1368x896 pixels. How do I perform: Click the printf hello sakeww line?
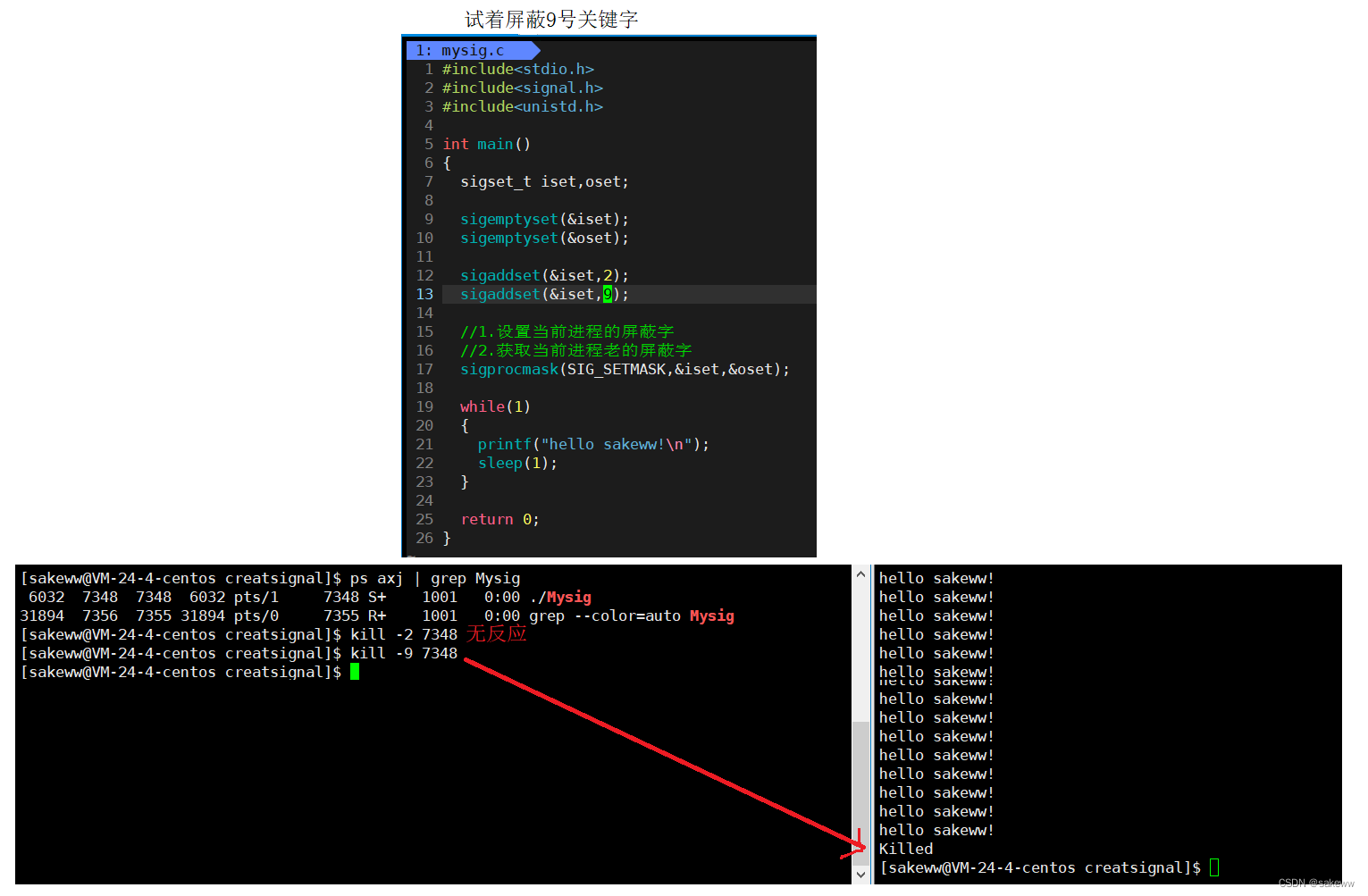(x=593, y=444)
